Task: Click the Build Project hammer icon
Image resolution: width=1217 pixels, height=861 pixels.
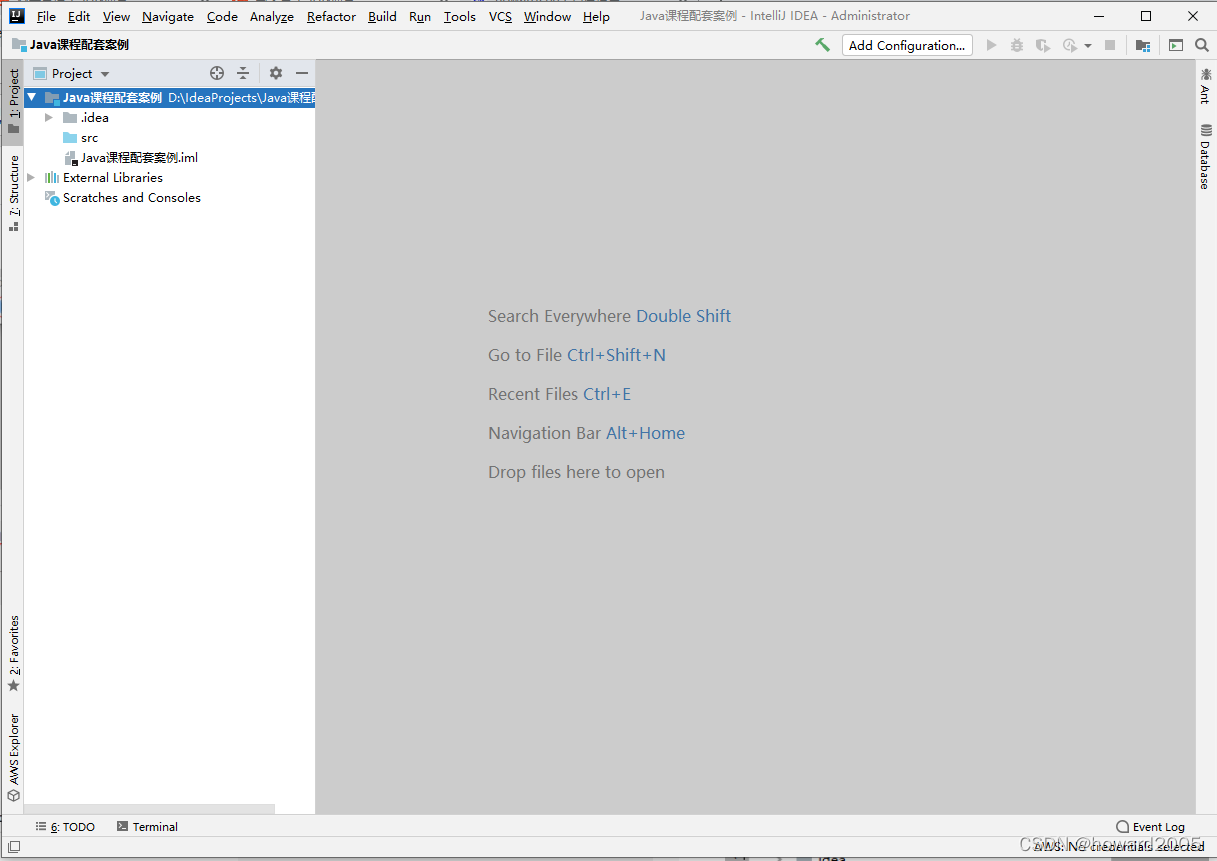Action: click(x=822, y=45)
